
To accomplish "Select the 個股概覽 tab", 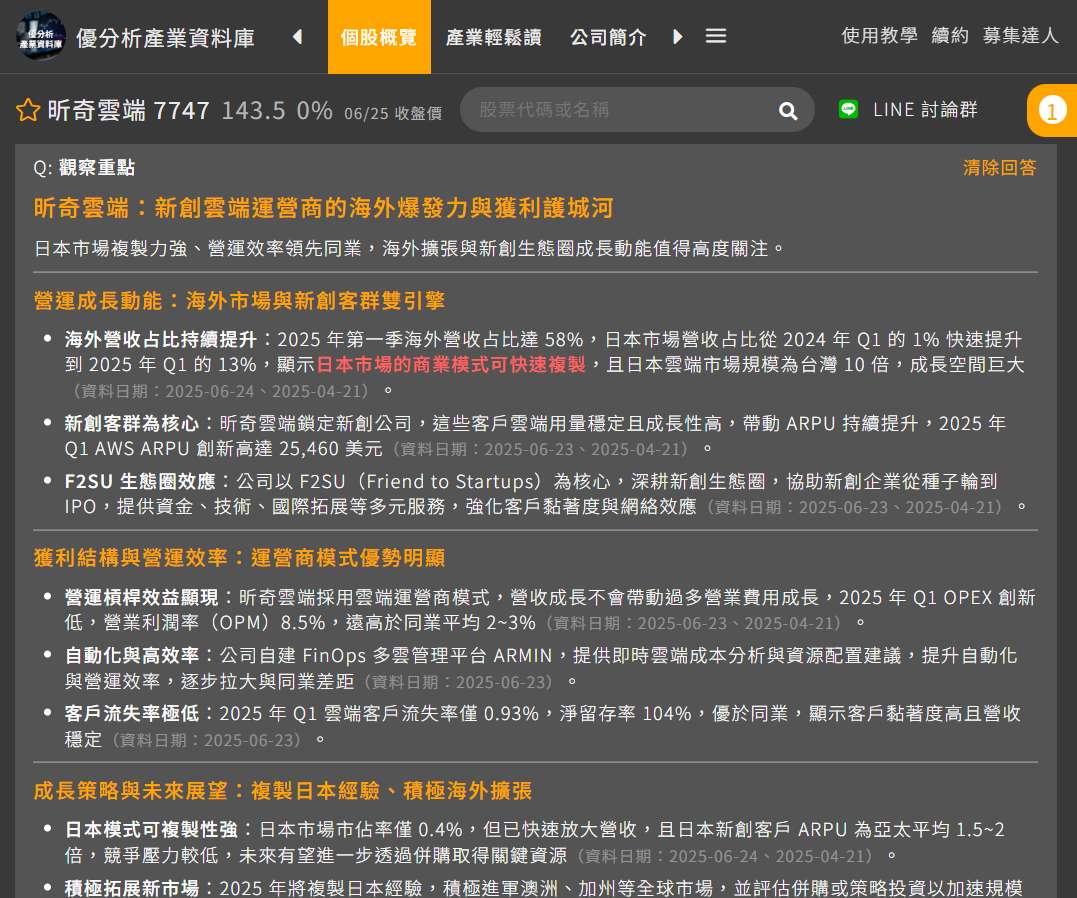I will (x=379, y=36).
